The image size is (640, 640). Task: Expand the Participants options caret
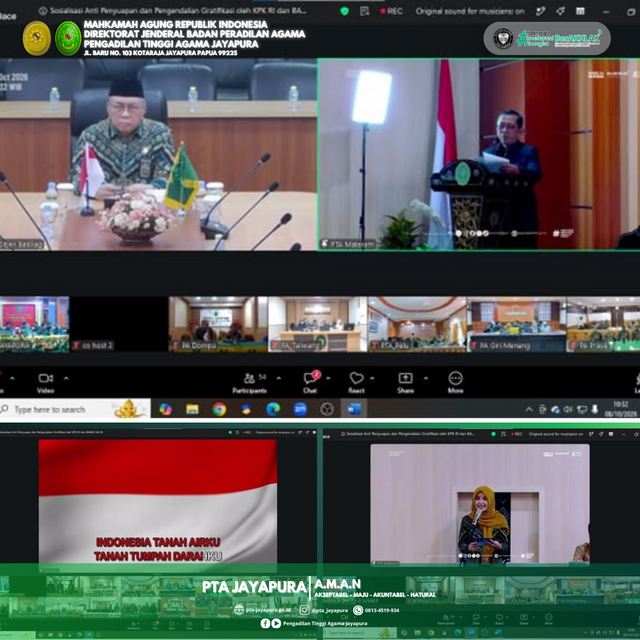[279, 378]
